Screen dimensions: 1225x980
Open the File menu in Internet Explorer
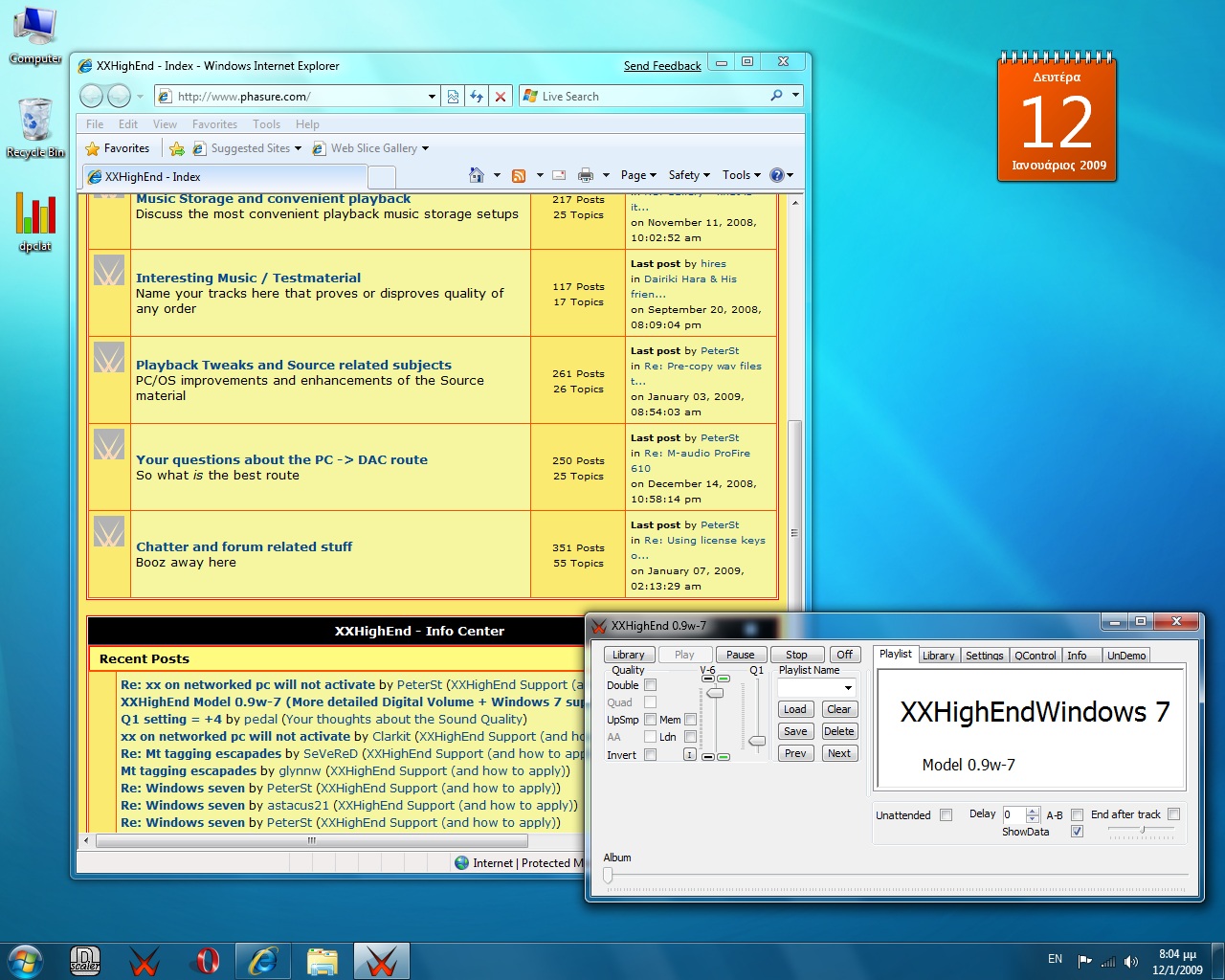(95, 124)
